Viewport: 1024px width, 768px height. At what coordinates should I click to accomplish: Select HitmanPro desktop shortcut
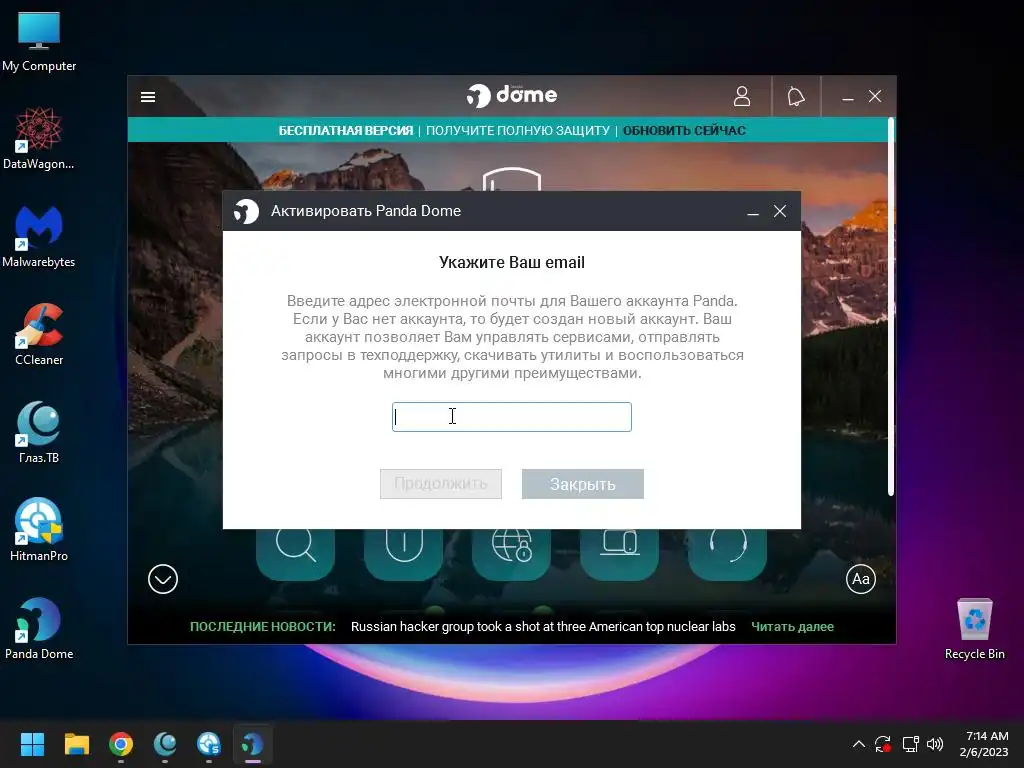pyautogui.click(x=39, y=530)
